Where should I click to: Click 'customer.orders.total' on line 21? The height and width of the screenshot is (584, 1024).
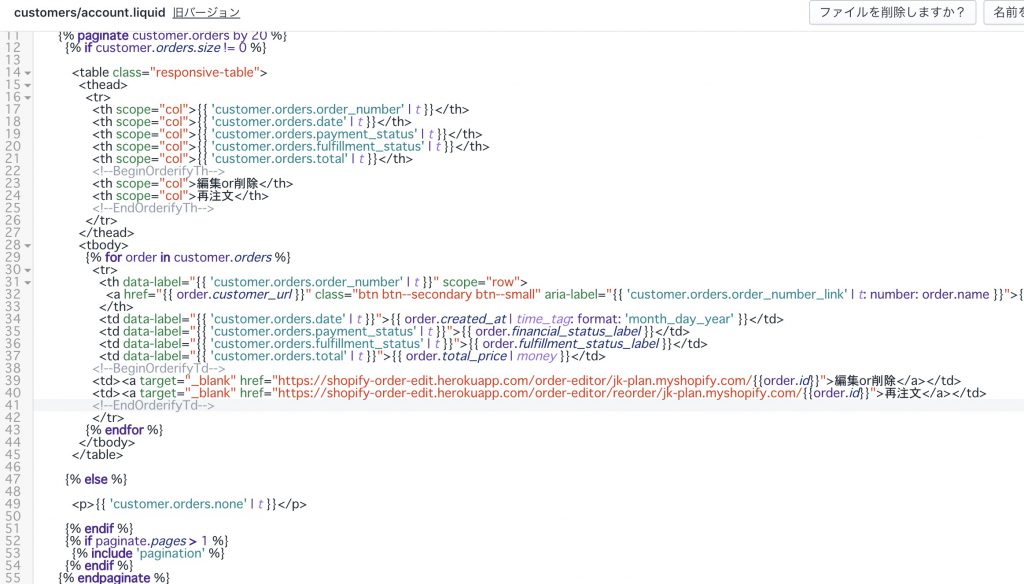(280, 159)
